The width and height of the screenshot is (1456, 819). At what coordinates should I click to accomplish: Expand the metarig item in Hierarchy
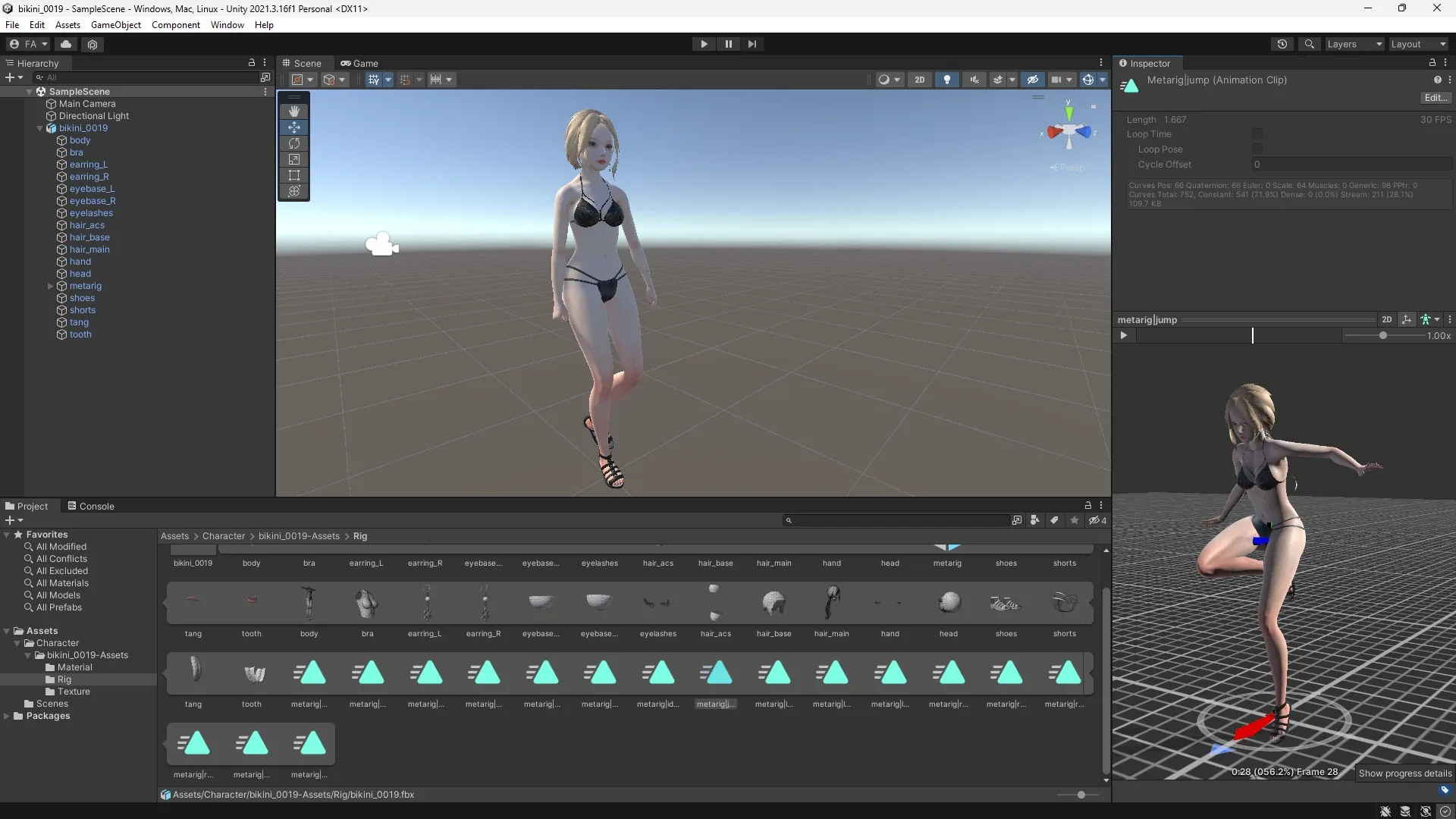pos(50,286)
